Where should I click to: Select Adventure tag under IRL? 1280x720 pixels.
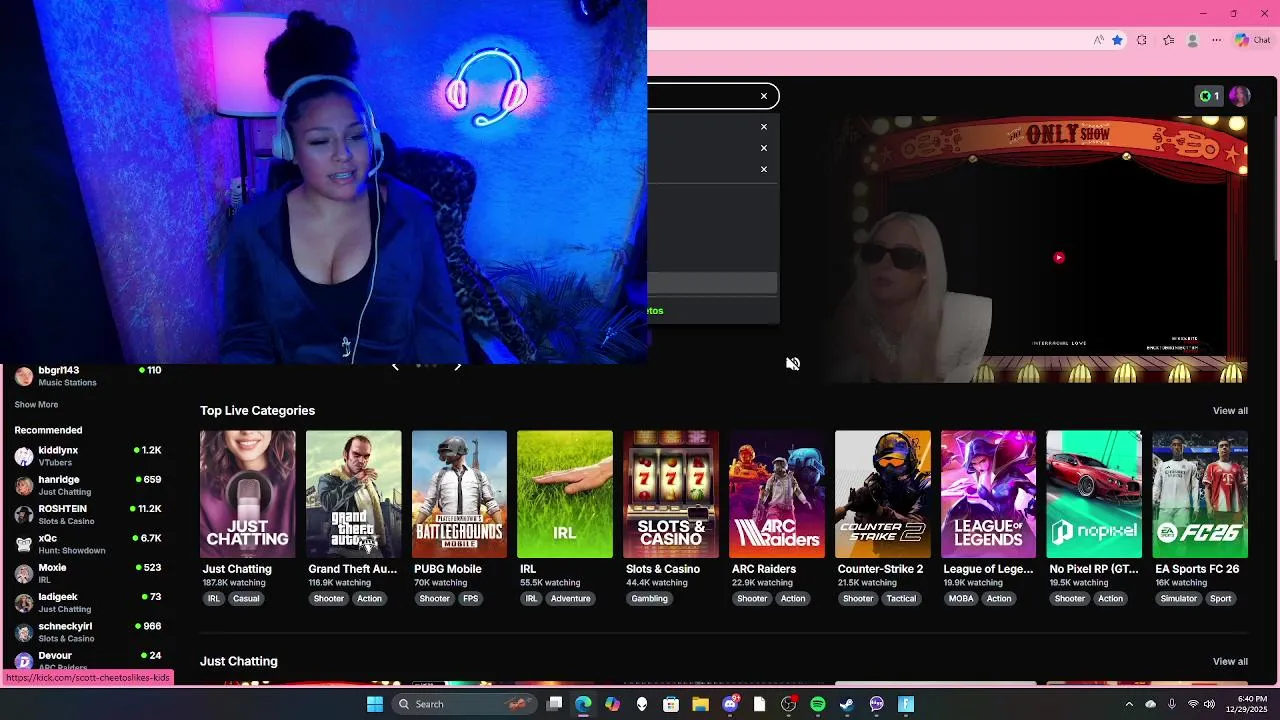point(571,599)
